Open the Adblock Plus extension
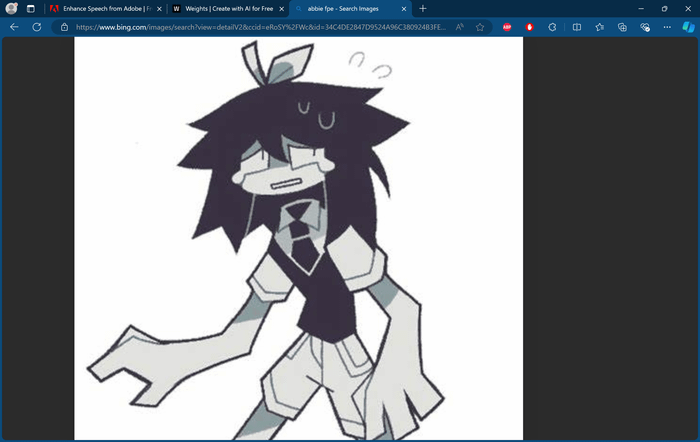Image resolution: width=700 pixels, height=442 pixels. 507,27
